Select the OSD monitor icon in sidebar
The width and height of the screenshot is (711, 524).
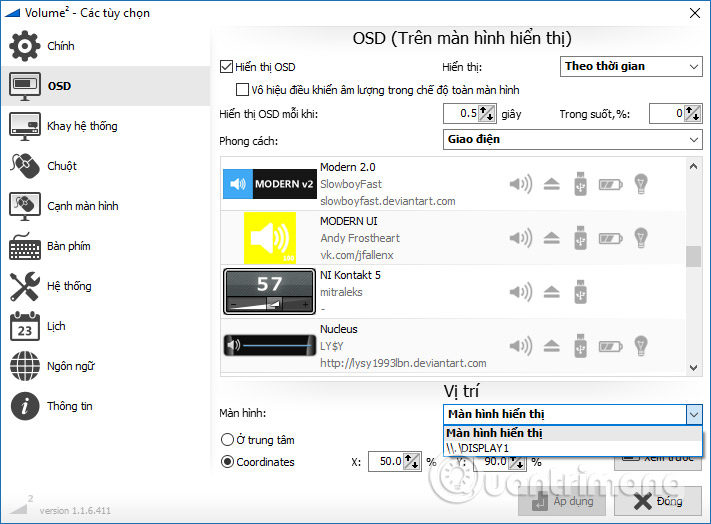(24, 86)
